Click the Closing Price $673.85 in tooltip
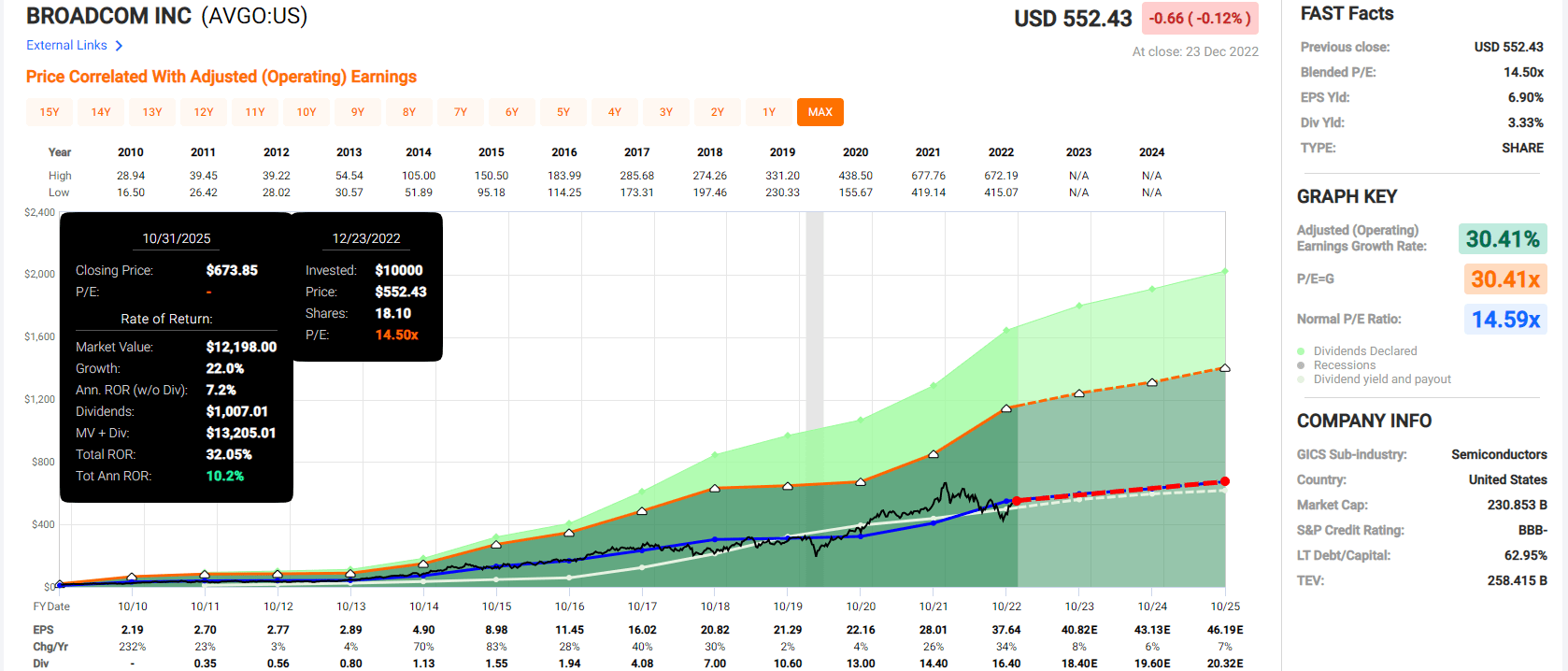 pos(232,270)
